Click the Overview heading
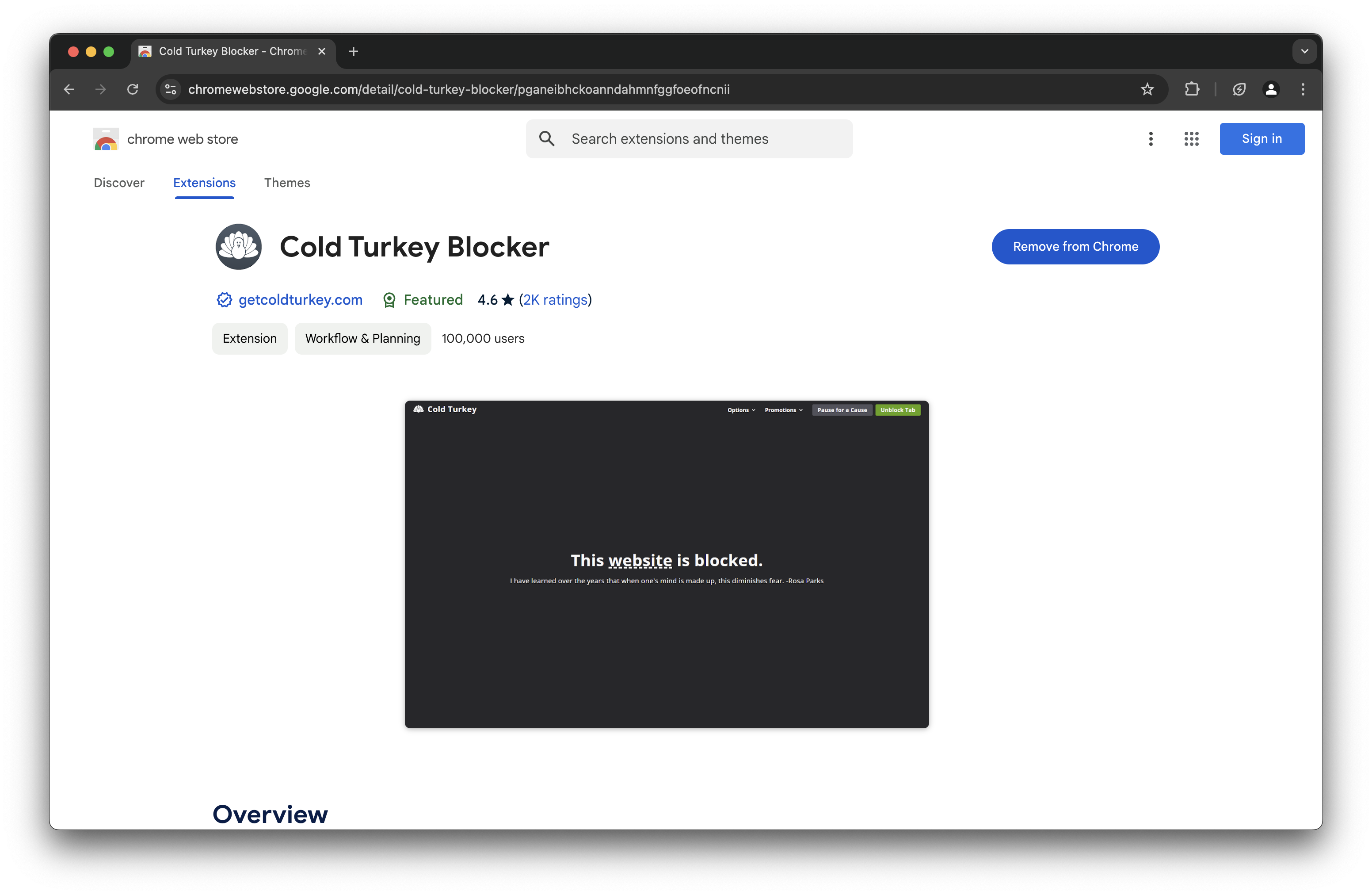This screenshot has width=1372, height=895. 270,814
